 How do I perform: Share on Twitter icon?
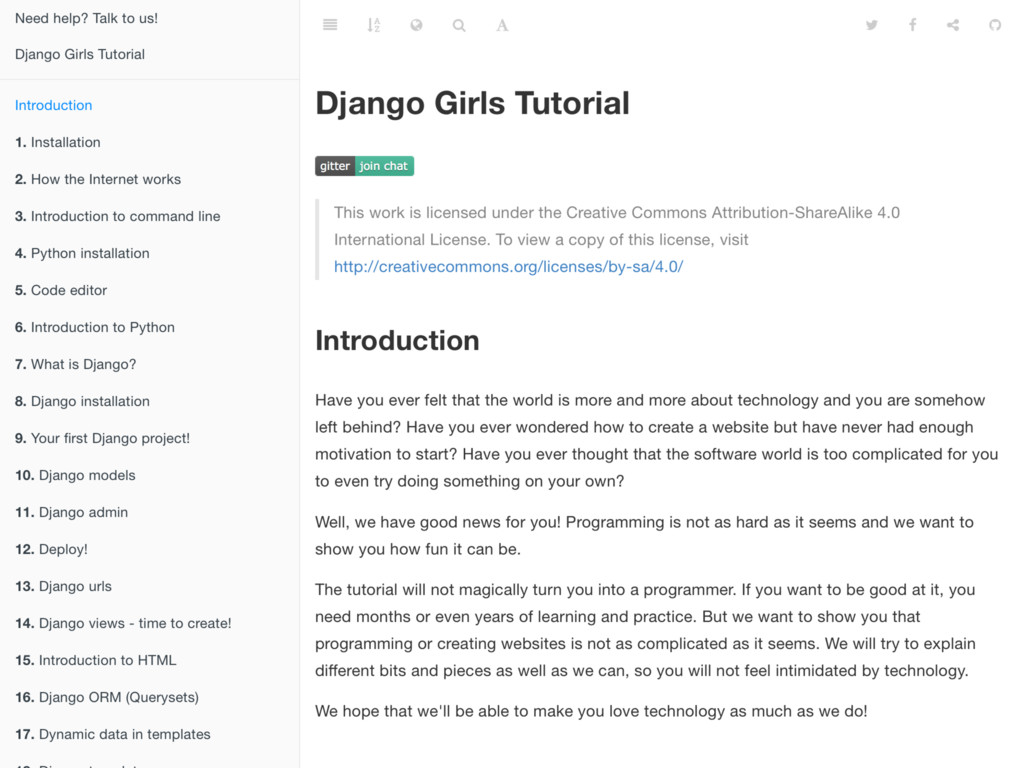pyautogui.click(x=872, y=25)
